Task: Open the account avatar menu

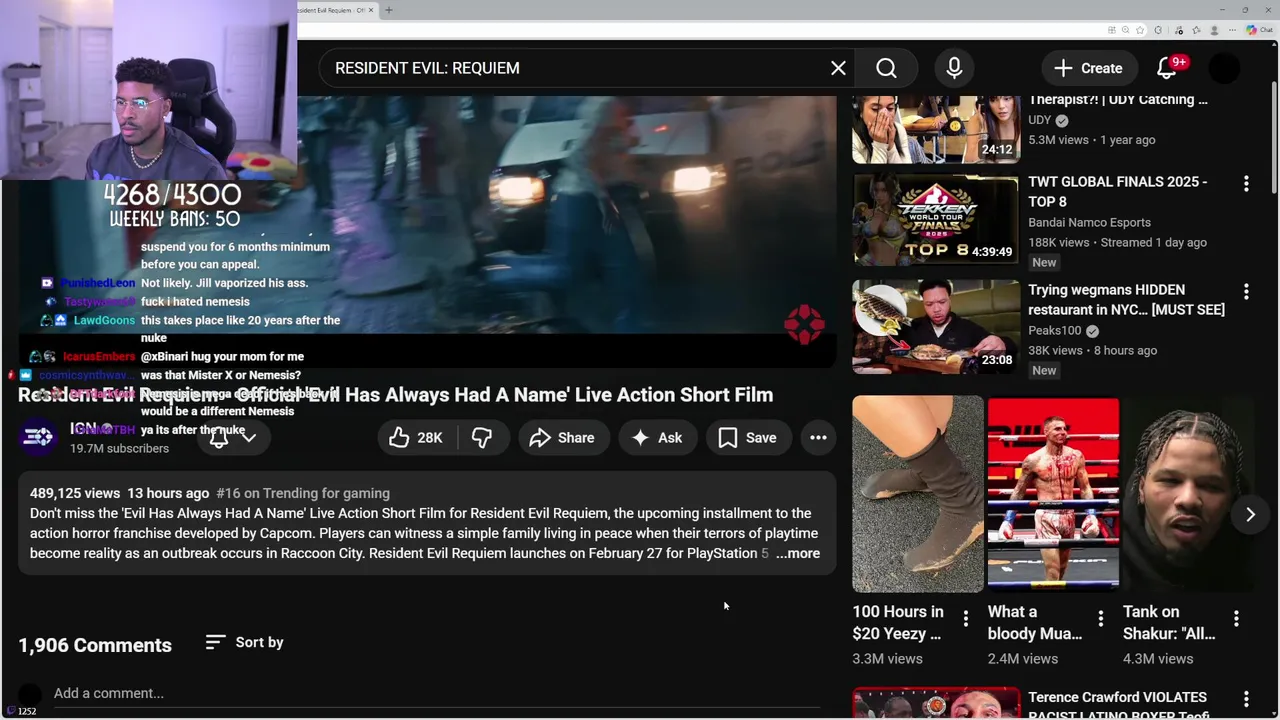Action: tap(1225, 68)
